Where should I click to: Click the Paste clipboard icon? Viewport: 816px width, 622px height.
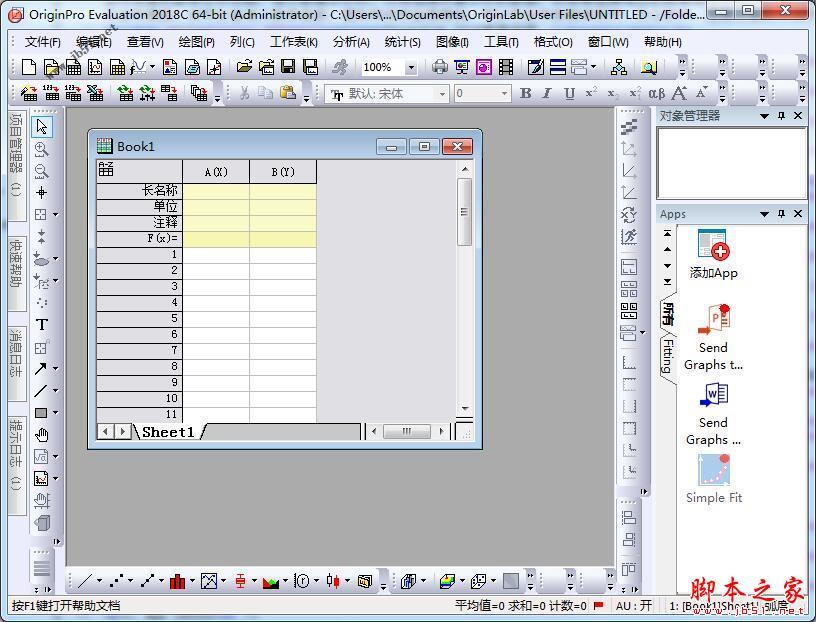pos(288,93)
